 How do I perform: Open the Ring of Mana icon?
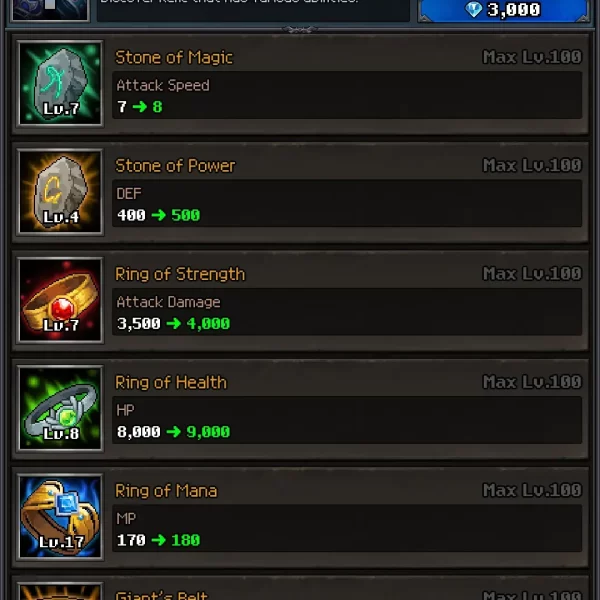click(x=60, y=517)
